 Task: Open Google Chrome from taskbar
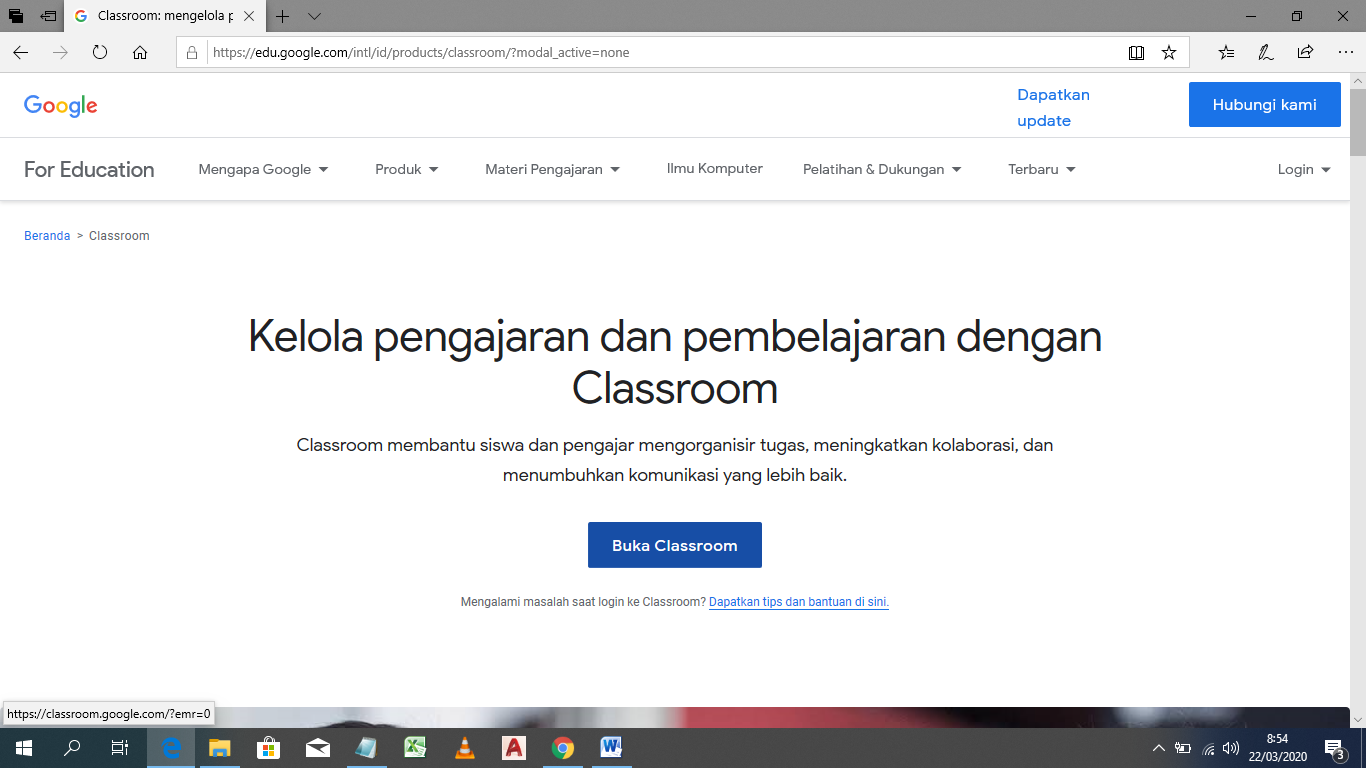pos(563,748)
